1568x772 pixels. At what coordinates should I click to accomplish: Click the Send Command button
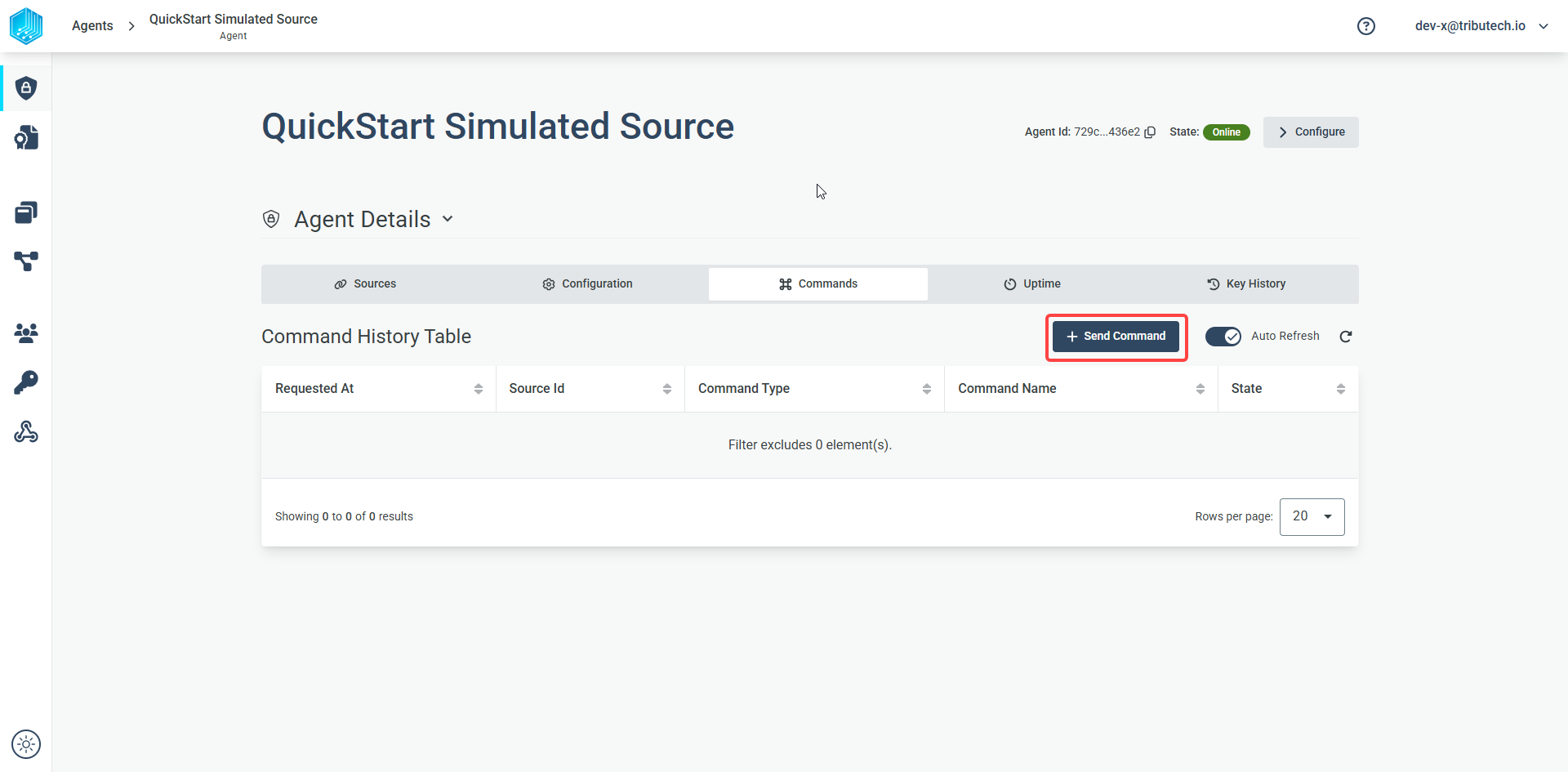1116,337
